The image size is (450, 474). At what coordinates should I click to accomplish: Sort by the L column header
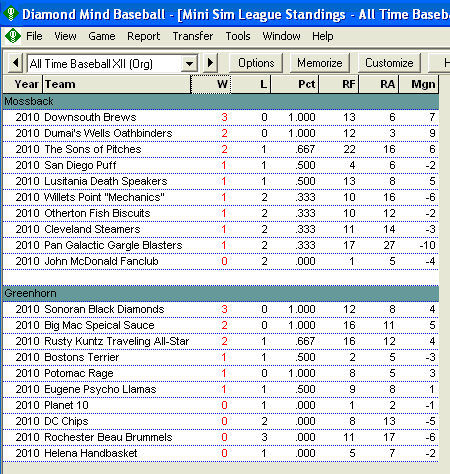pyautogui.click(x=251, y=84)
